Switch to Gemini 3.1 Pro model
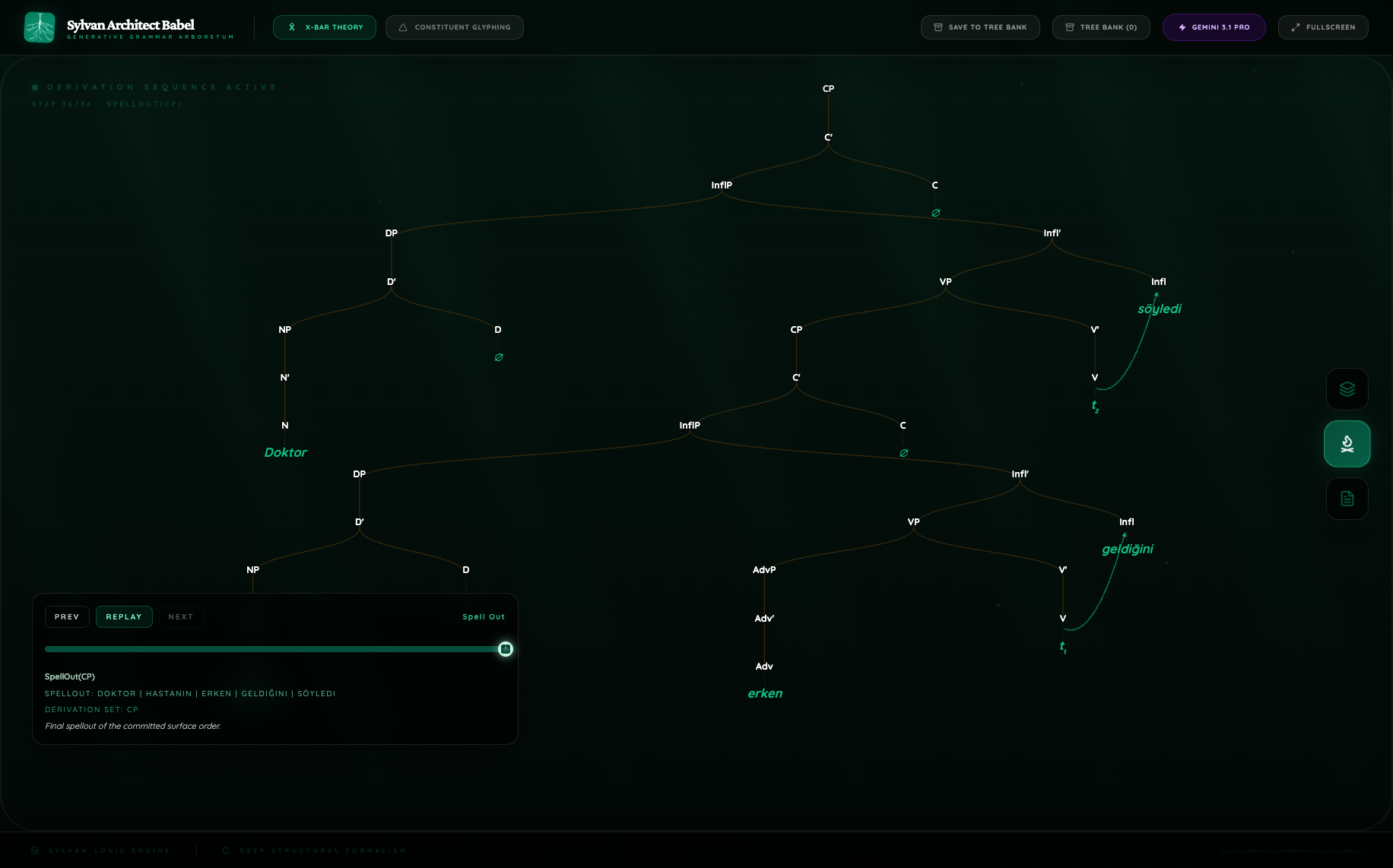The image size is (1393, 868). pos(1214,27)
